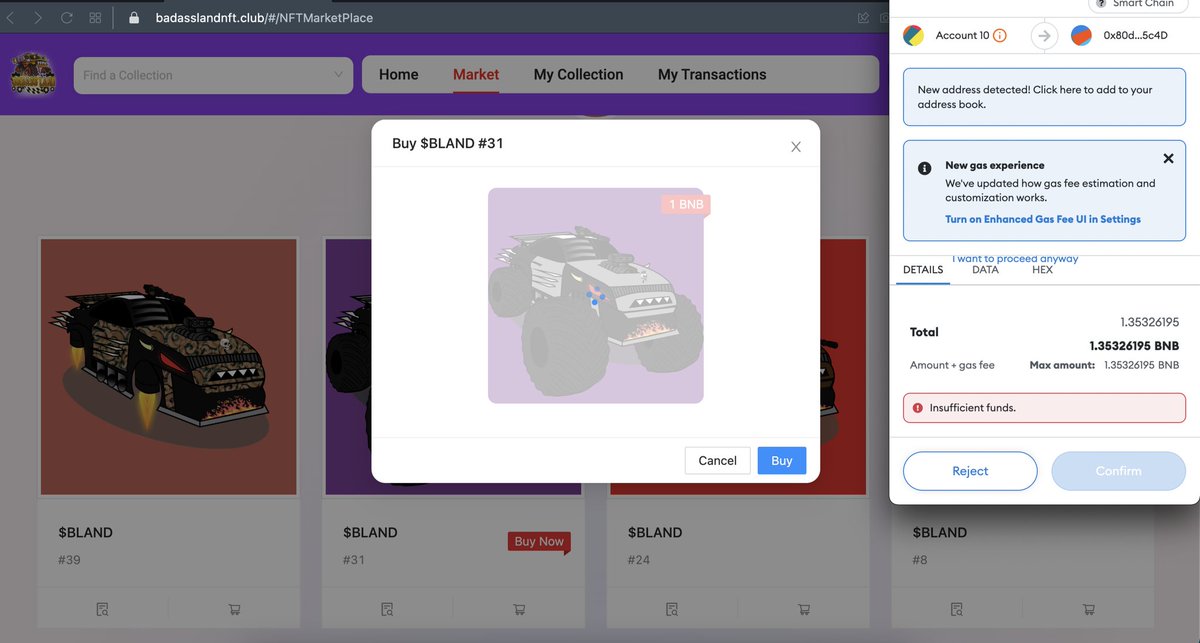Go forward with the browser forward arrow

point(38,18)
